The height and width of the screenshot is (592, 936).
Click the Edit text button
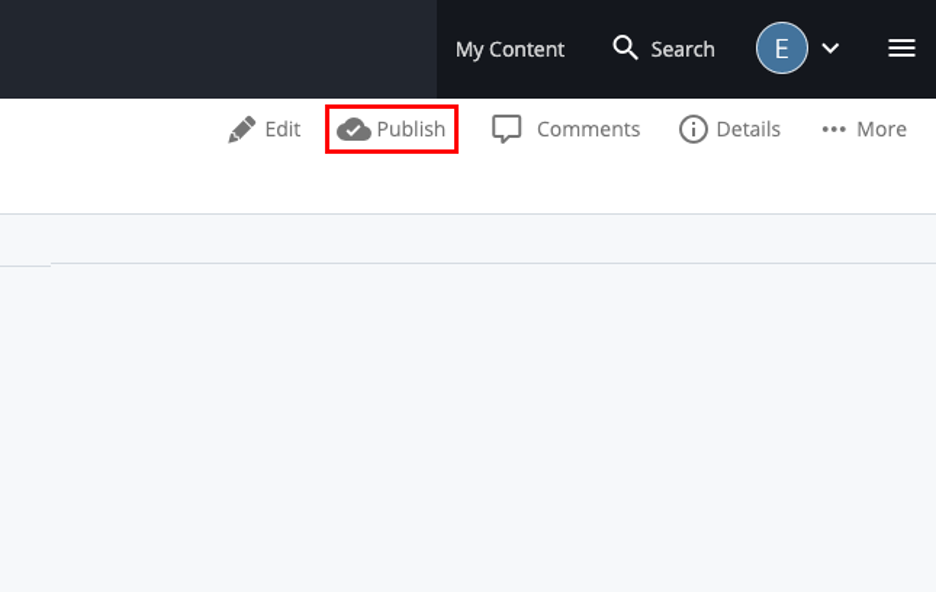tap(282, 129)
